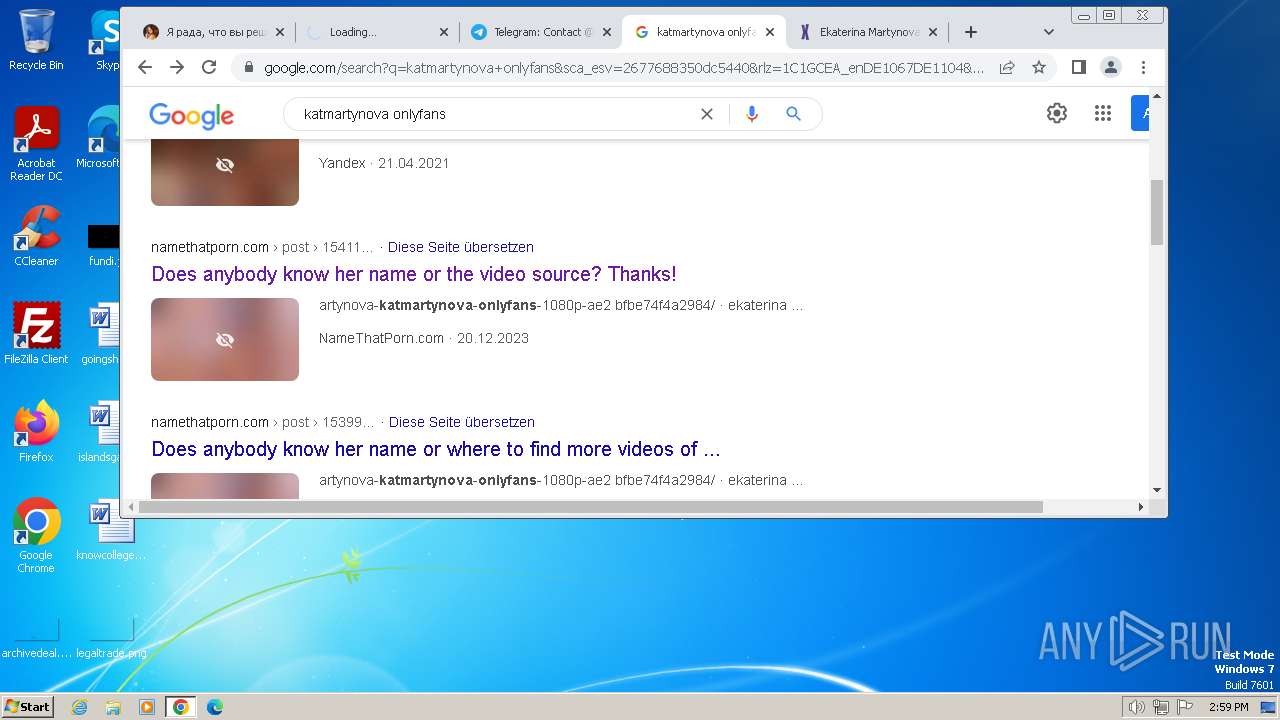The image size is (1280, 720).
Task: Start voice search with the microphone
Action: coord(752,114)
